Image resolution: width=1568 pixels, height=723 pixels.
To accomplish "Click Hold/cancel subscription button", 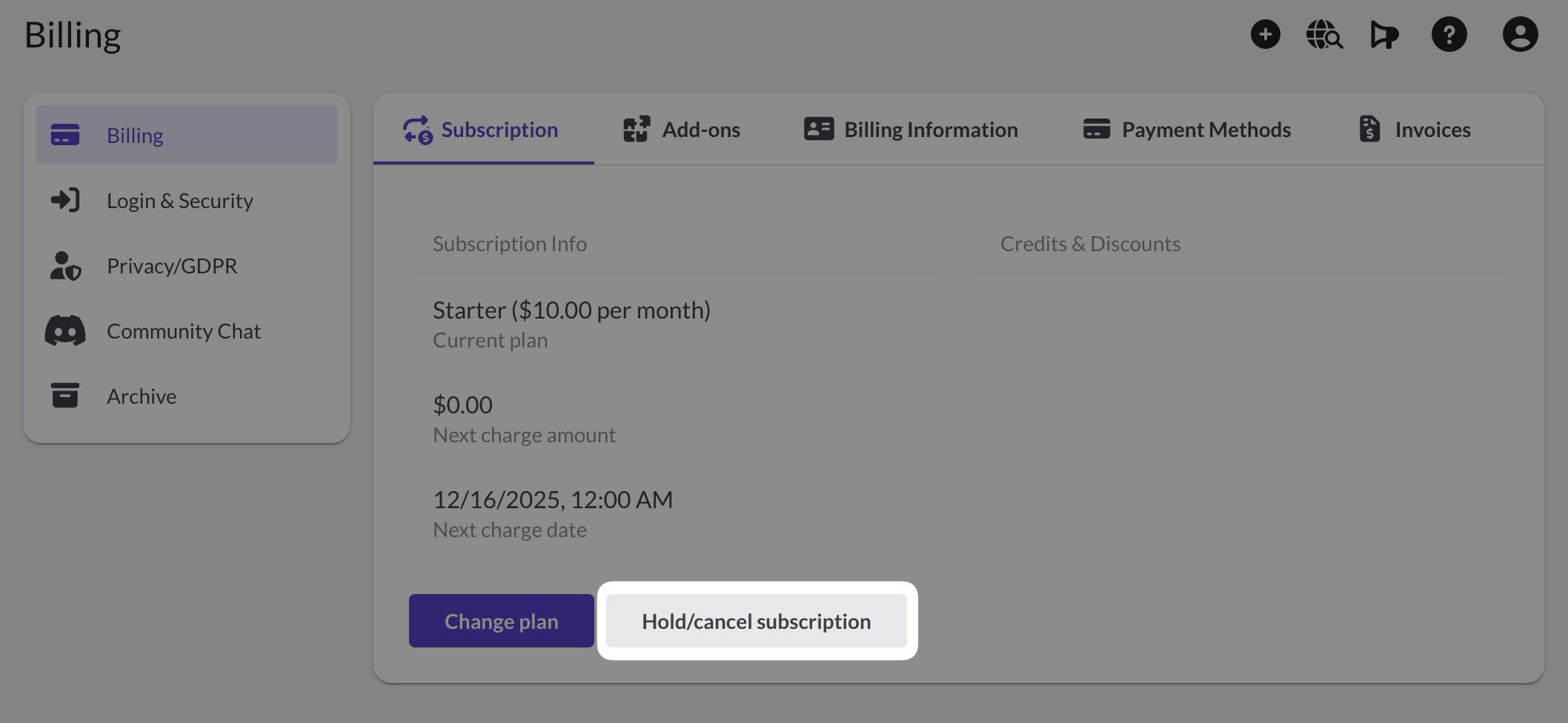I will click(756, 621).
